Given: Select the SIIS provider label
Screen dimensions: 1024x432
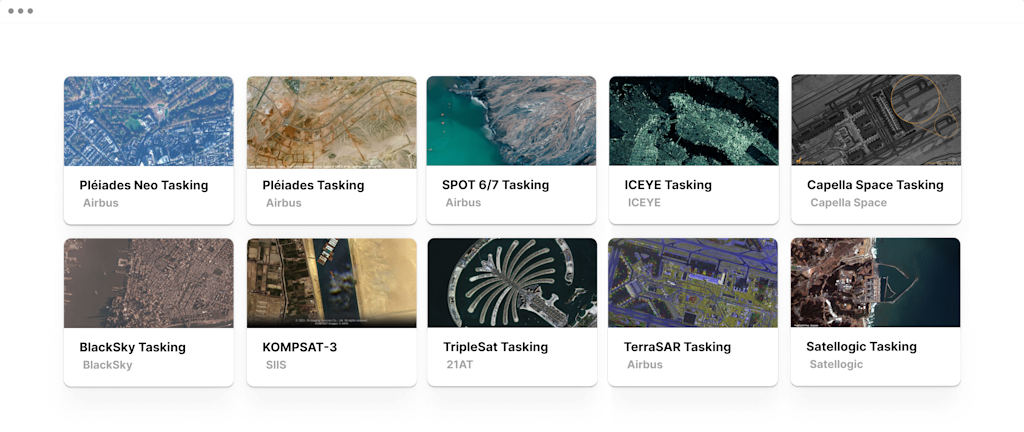Looking at the screenshot, I should tap(276, 365).
